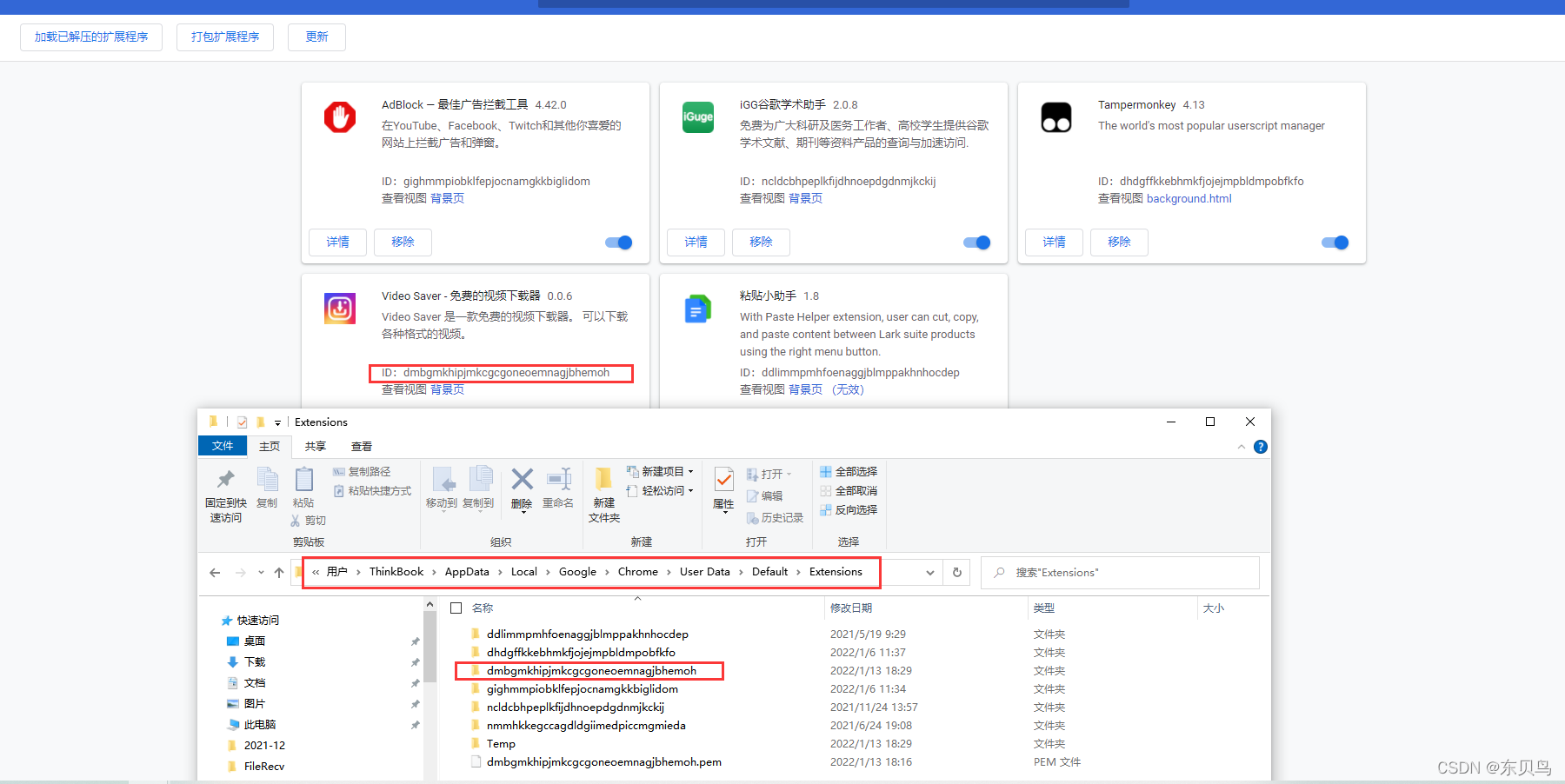Screen dimensions: 1565x784
Task: Click Copy path (复制路径) in ribbon
Action: tap(362, 471)
